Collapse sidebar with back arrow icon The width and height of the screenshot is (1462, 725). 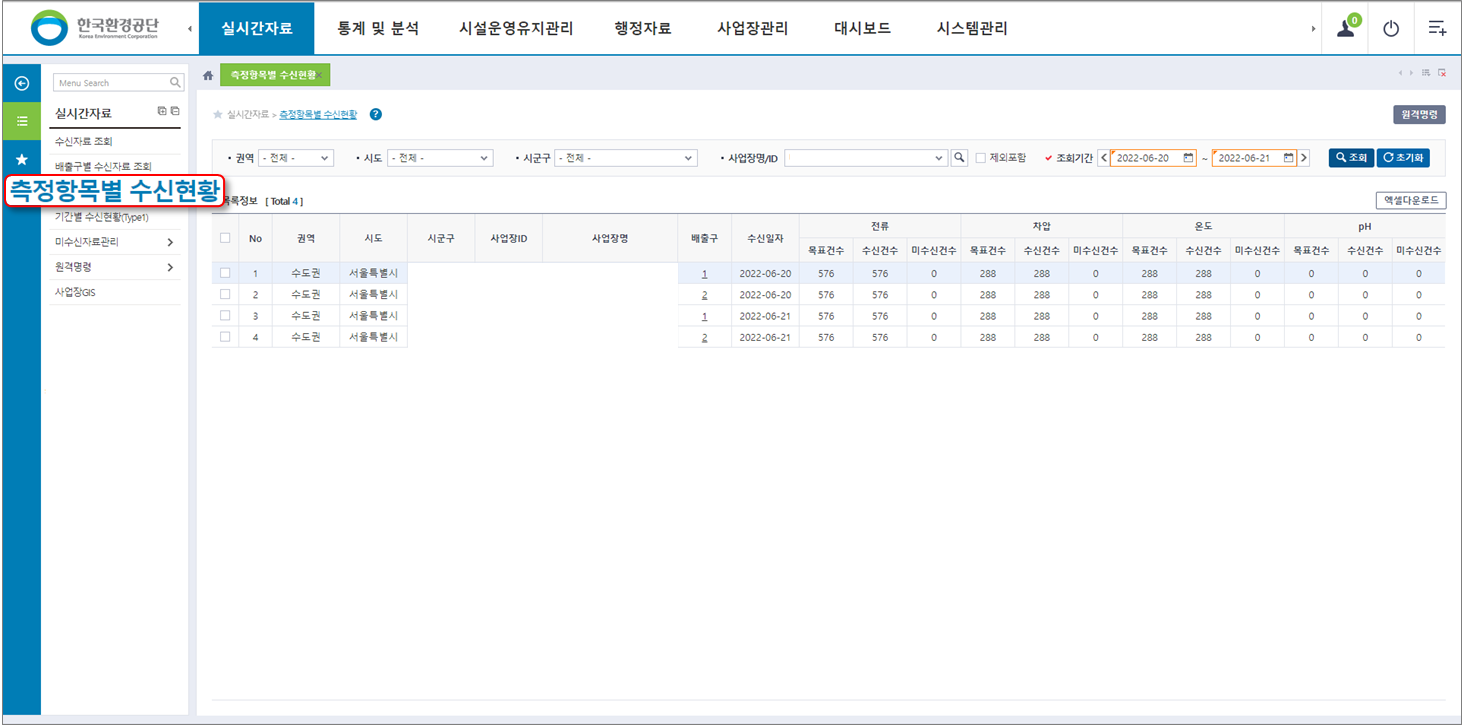click(21, 83)
